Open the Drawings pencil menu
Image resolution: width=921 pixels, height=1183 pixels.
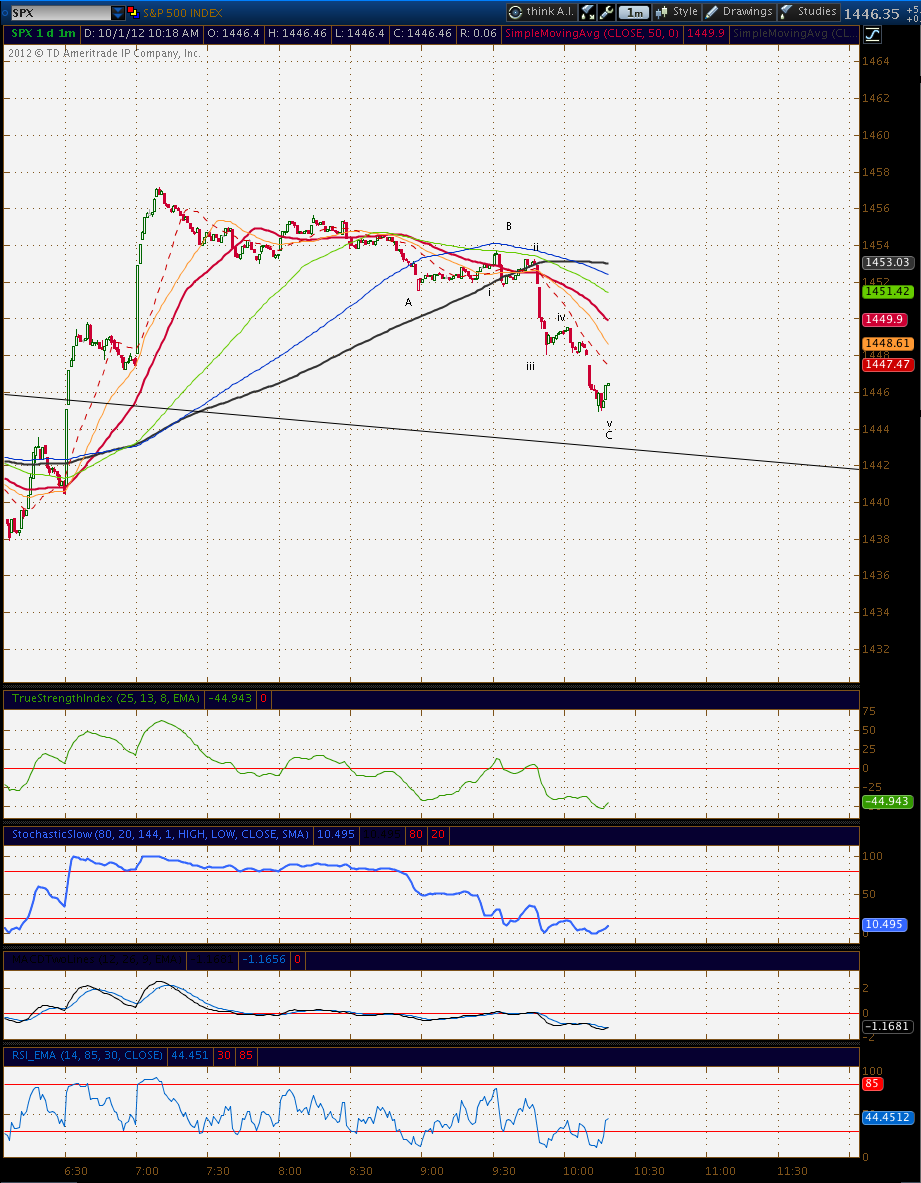coord(738,12)
